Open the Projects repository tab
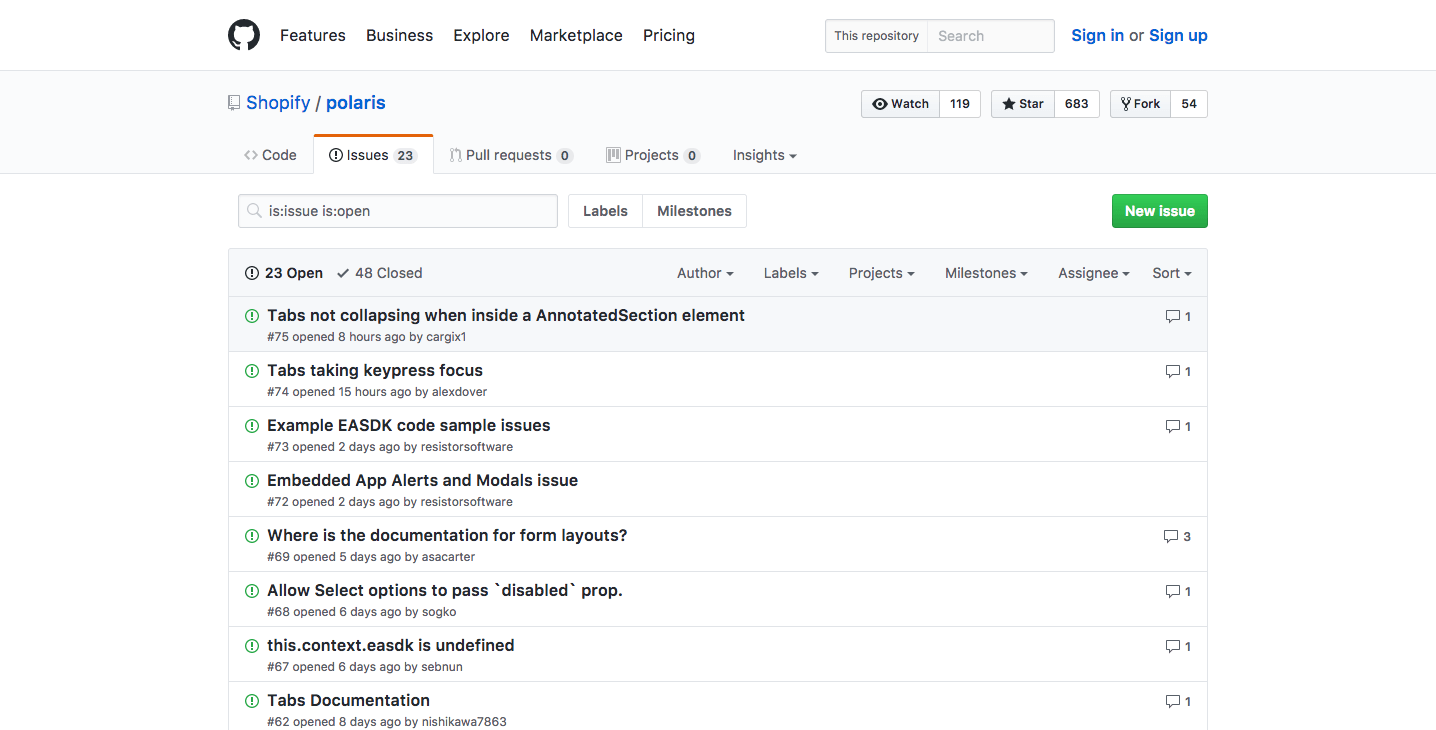Screen dimensions: 1436x730 coord(653,155)
